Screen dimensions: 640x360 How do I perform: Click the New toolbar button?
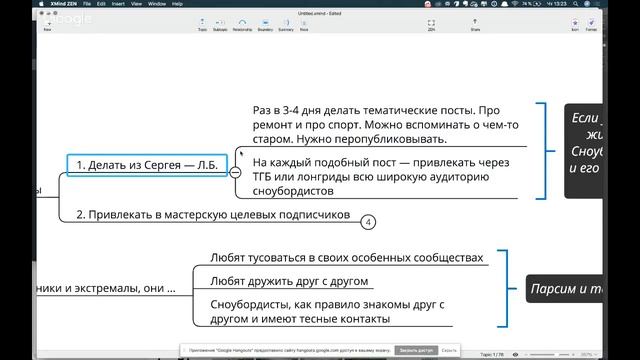47,26
